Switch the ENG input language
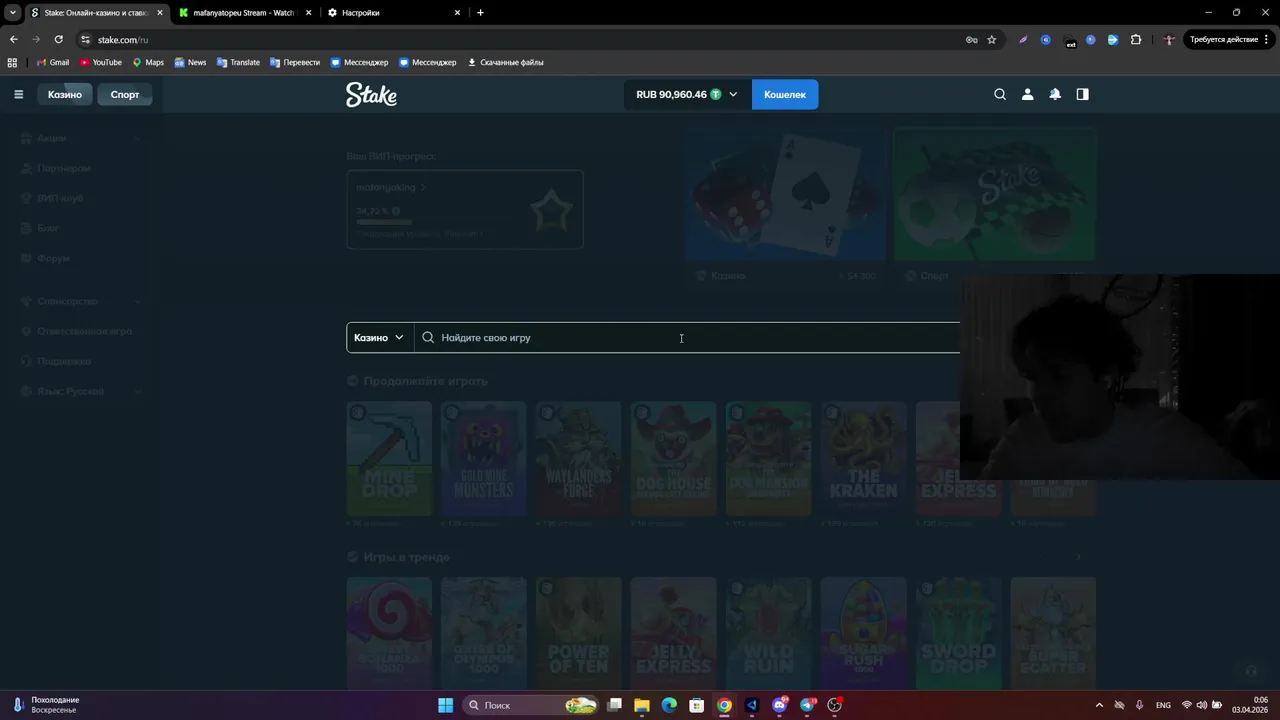The width and height of the screenshot is (1280, 720). [1163, 705]
